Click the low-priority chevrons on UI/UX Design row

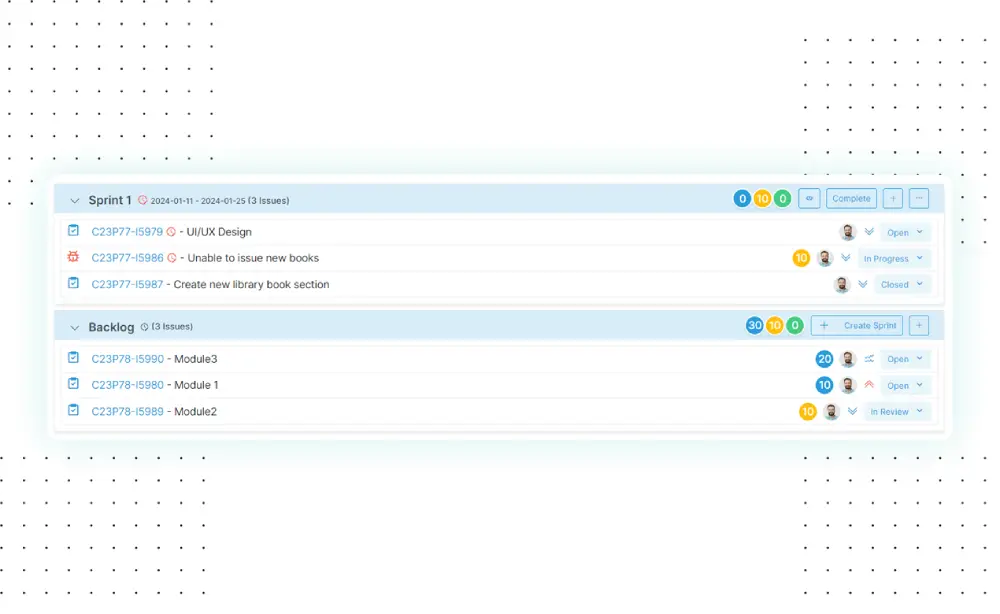869,232
